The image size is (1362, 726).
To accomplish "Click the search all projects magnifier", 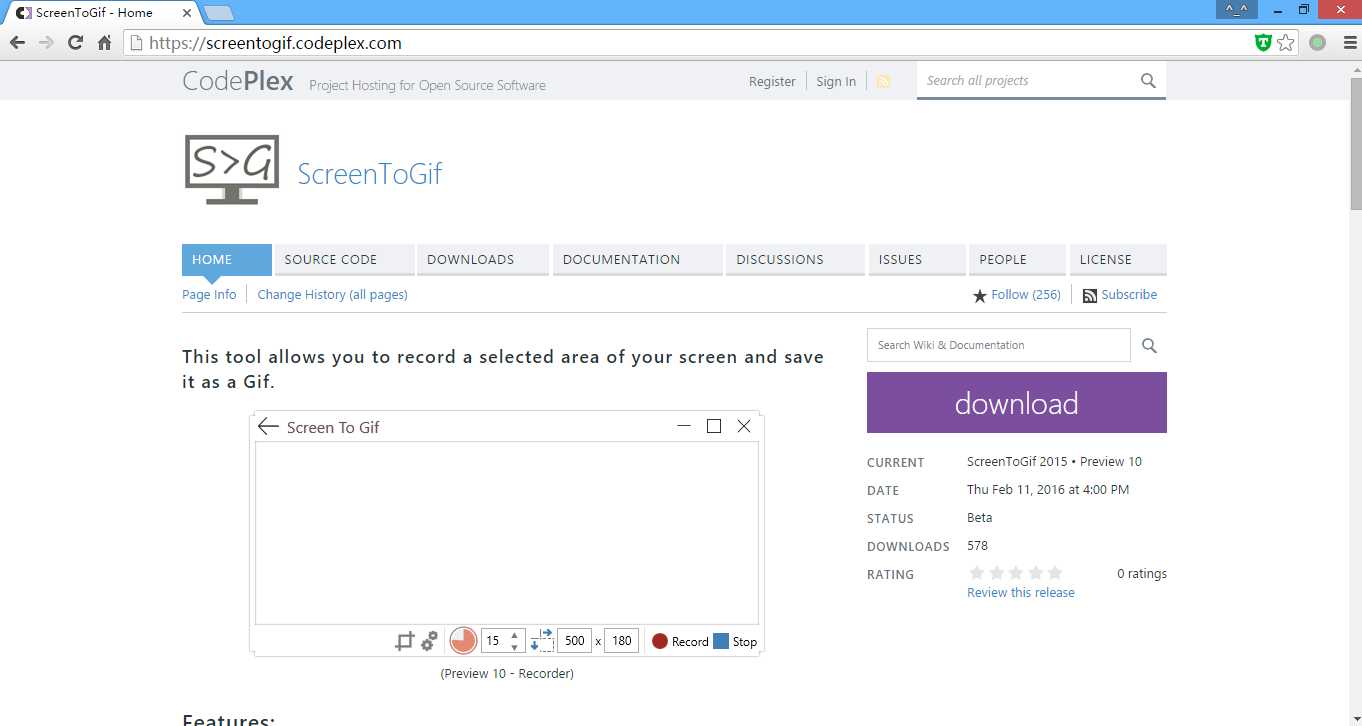I will 1148,81.
